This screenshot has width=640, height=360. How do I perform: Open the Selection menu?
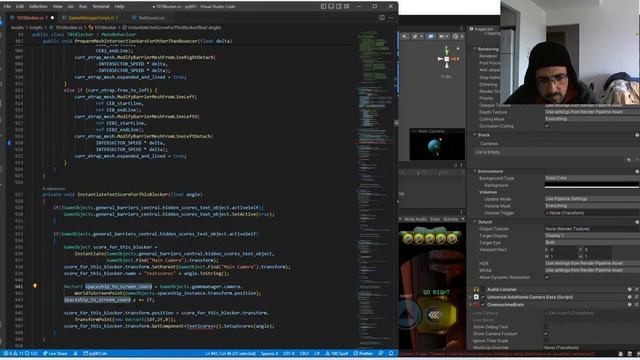pos(38,7)
